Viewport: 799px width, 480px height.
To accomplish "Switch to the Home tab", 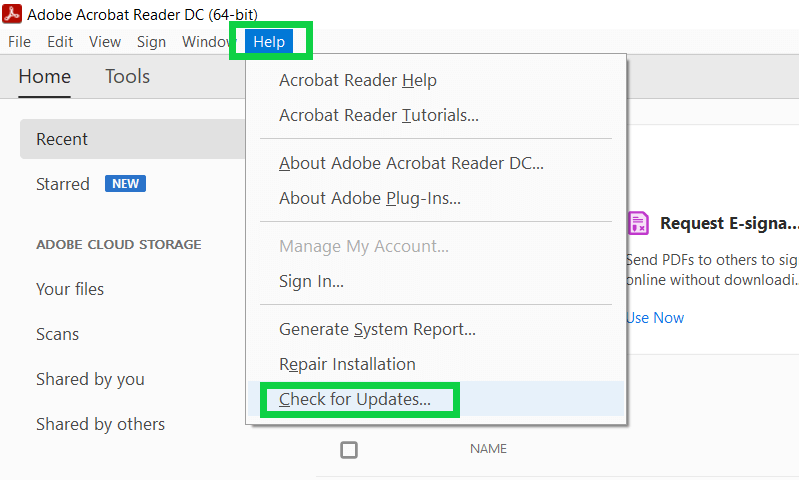I will click(x=44, y=77).
